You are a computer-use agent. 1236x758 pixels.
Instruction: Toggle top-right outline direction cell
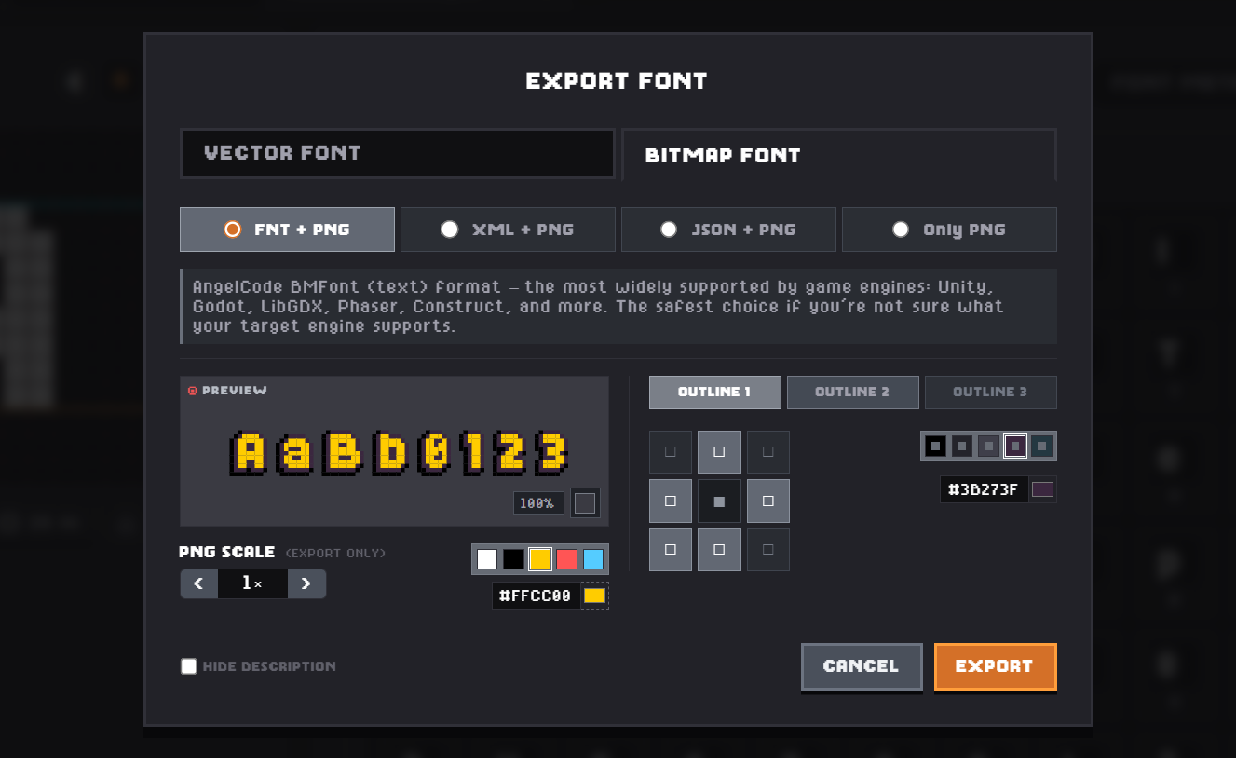(768, 452)
